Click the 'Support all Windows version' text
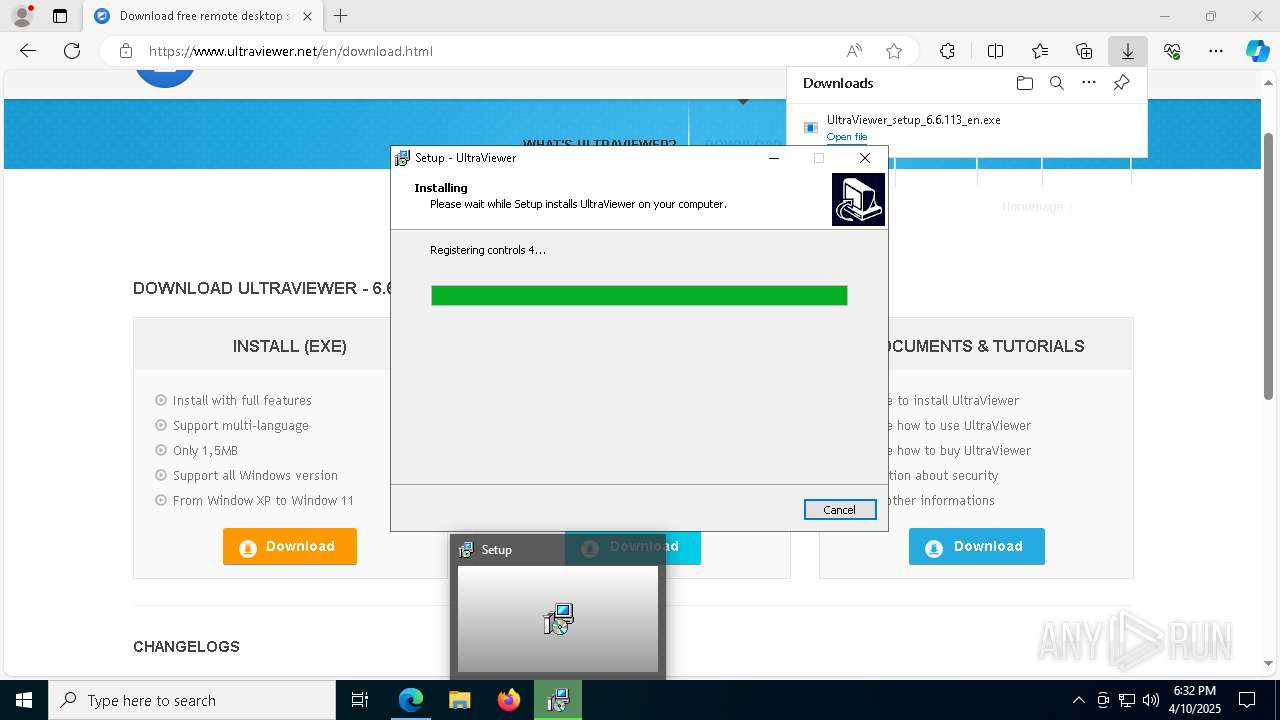 click(255, 475)
